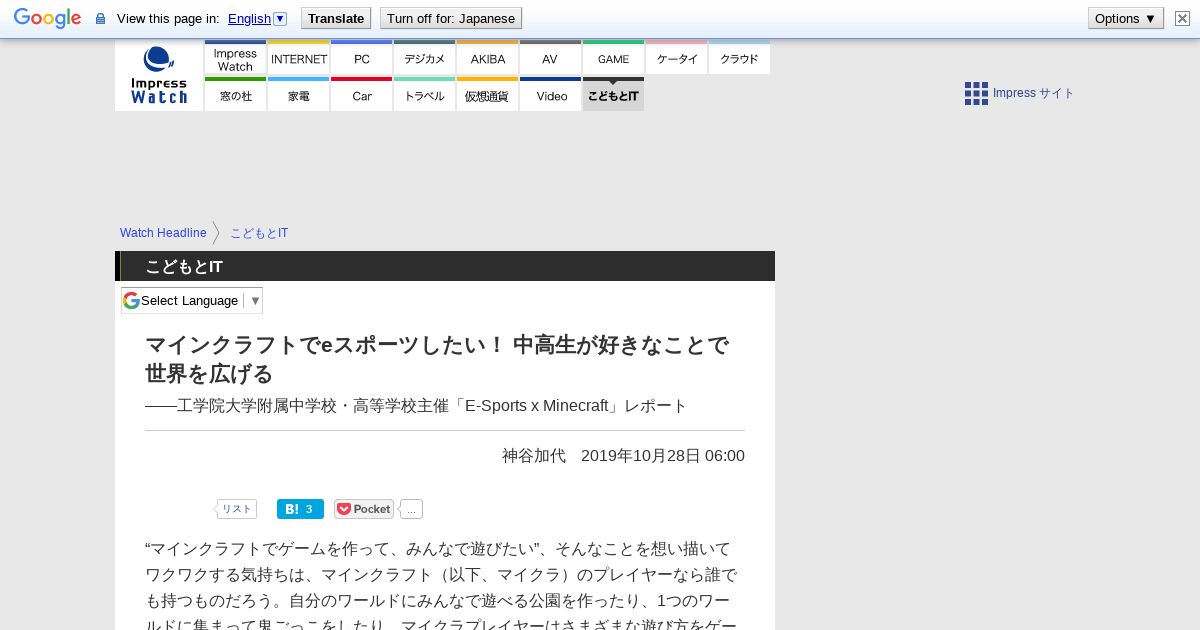Click the Impress サイト grid icon

pyautogui.click(x=976, y=93)
